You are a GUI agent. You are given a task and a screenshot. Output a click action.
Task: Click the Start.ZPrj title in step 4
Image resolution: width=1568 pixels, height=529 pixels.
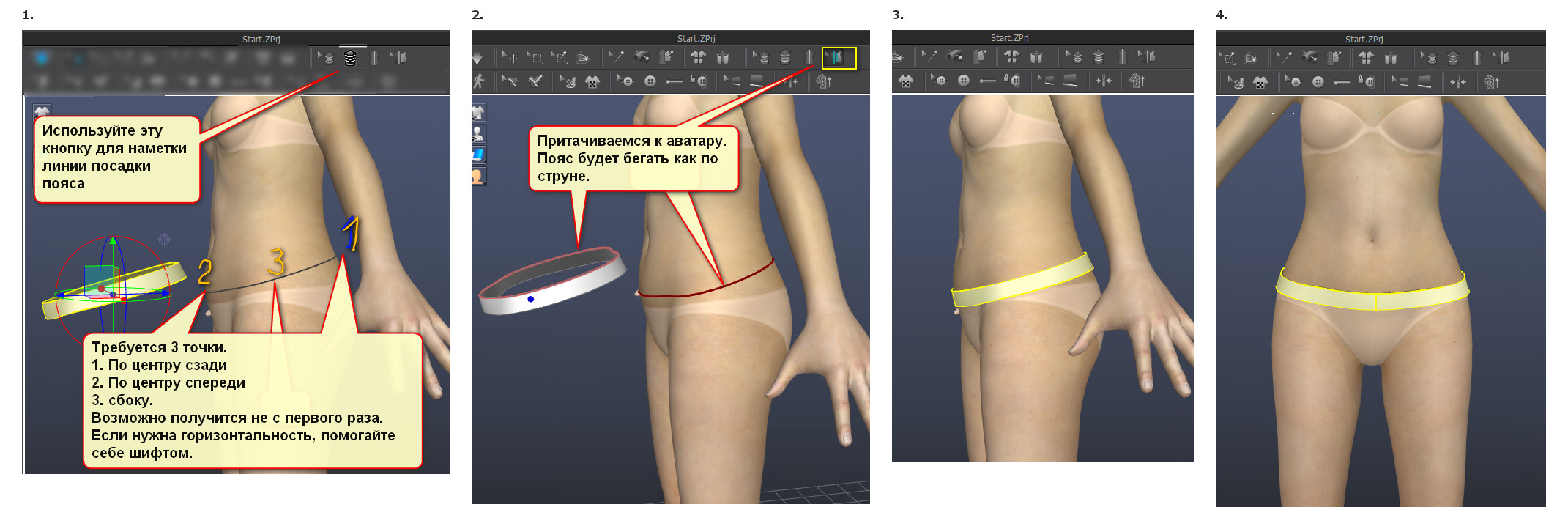coord(1364,39)
